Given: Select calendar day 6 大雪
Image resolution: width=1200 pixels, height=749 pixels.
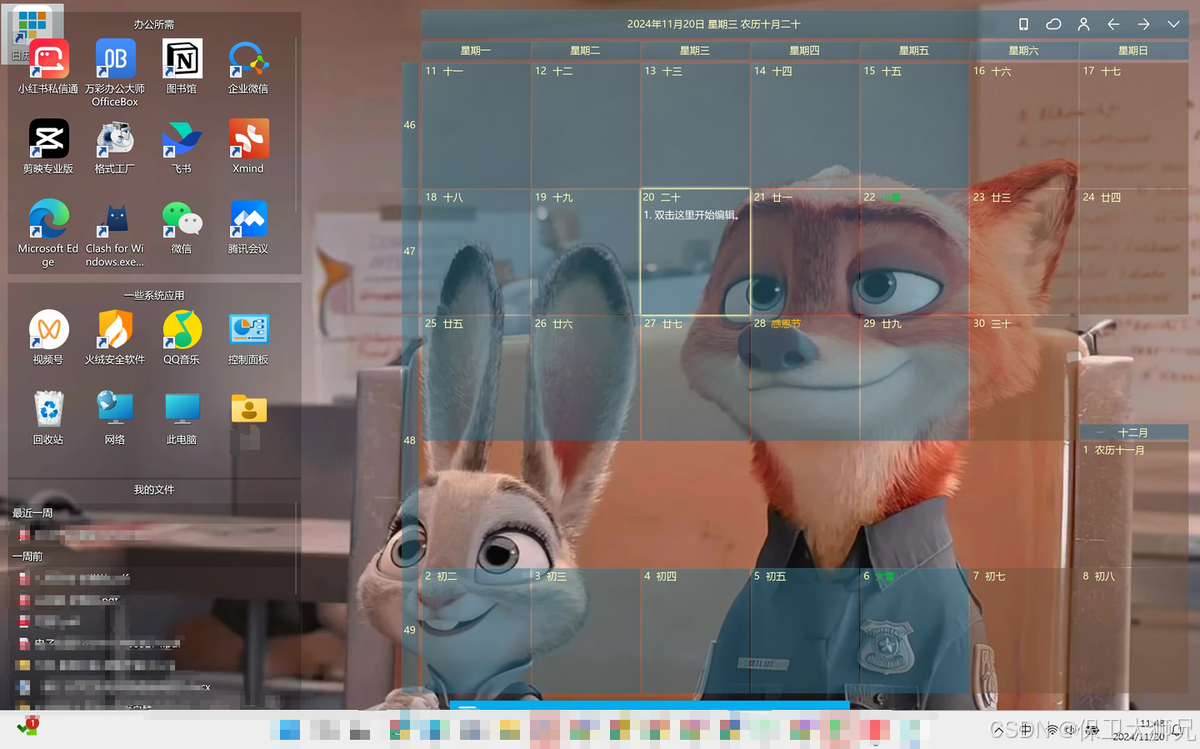Looking at the screenshot, I should pos(915,630).
